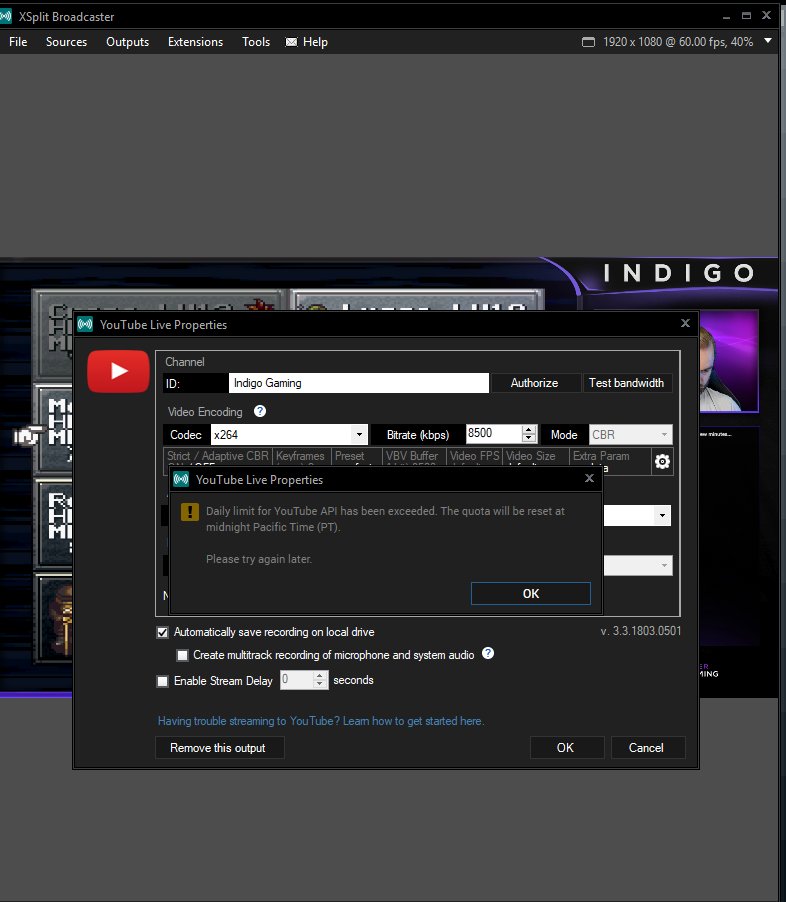786x902 pixels.
Task: Click error dialog title bar XSplit icon
Action: pyautogui.click(x=181, y=479)
